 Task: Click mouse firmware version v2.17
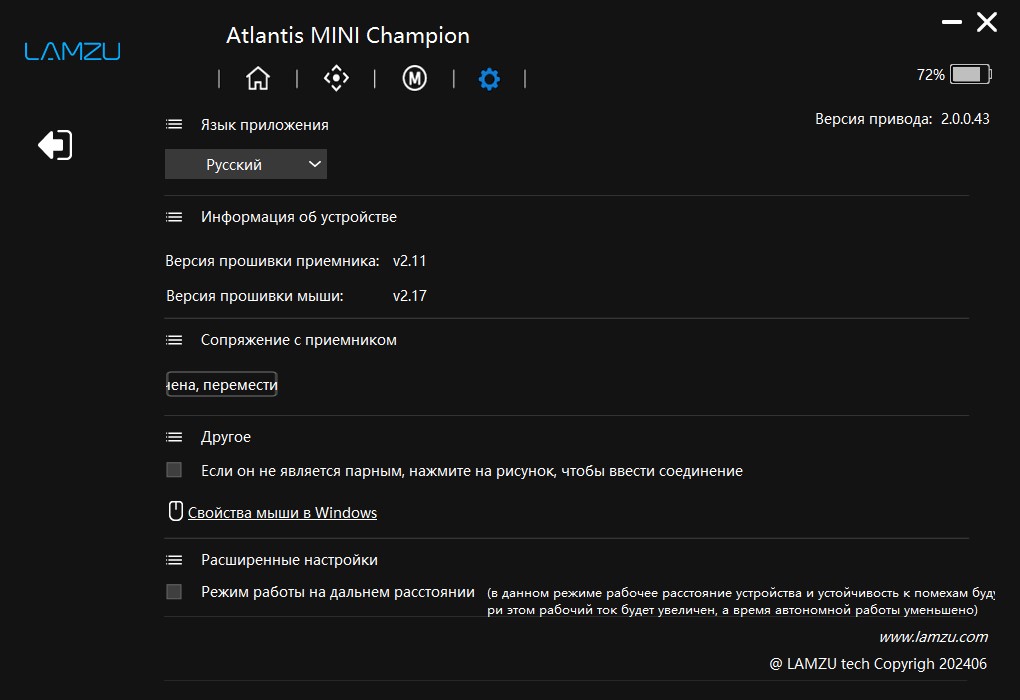(x=409, y=296)
